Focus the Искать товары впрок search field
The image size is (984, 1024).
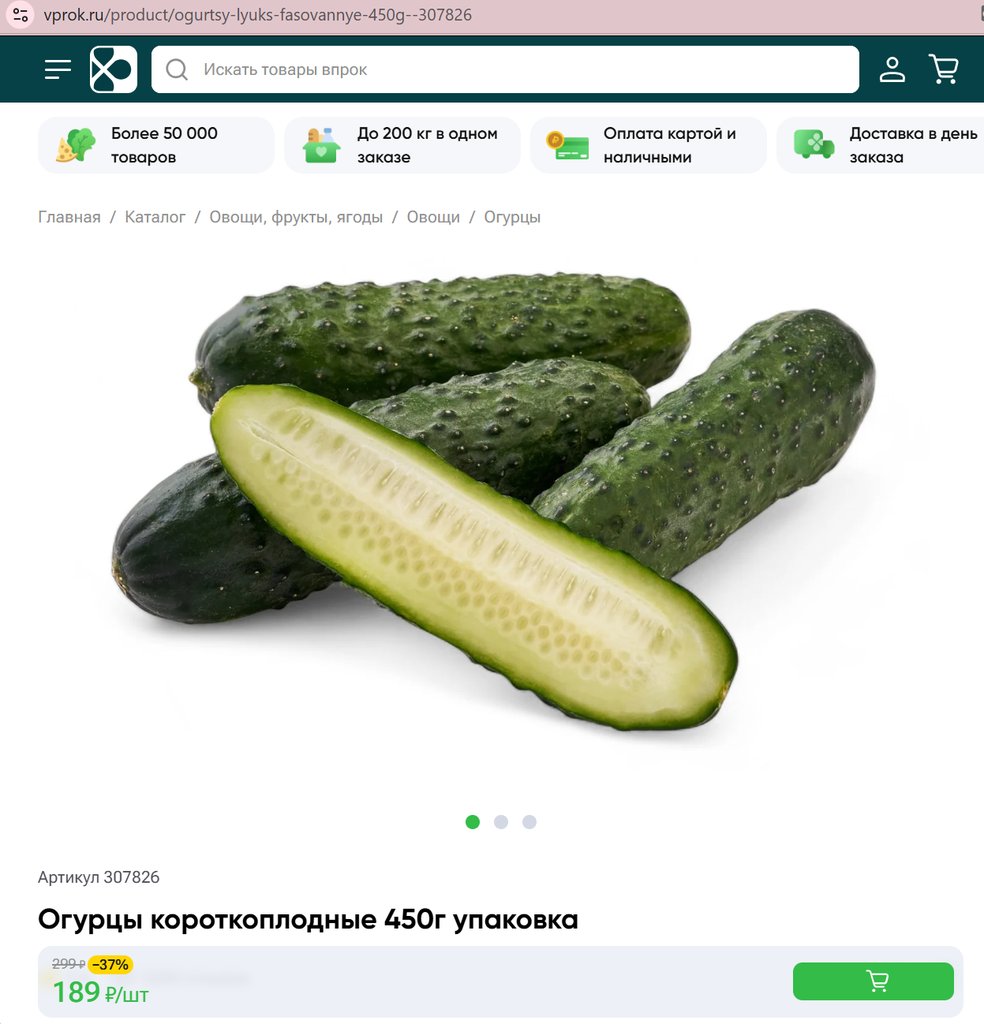coord(505,69)
